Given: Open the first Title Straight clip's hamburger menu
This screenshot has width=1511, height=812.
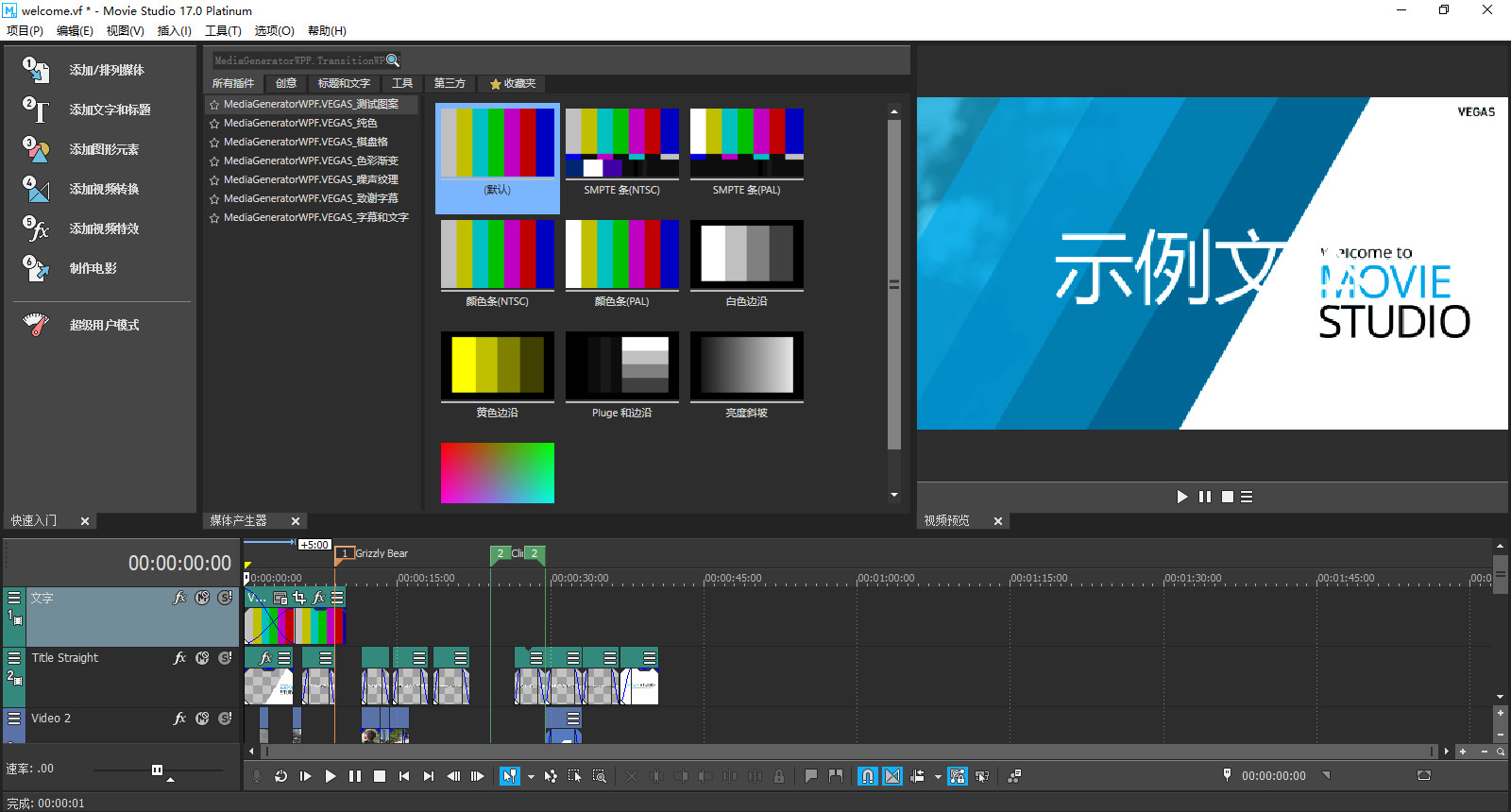Looking at the screenshot, I should tap(284, 658).
